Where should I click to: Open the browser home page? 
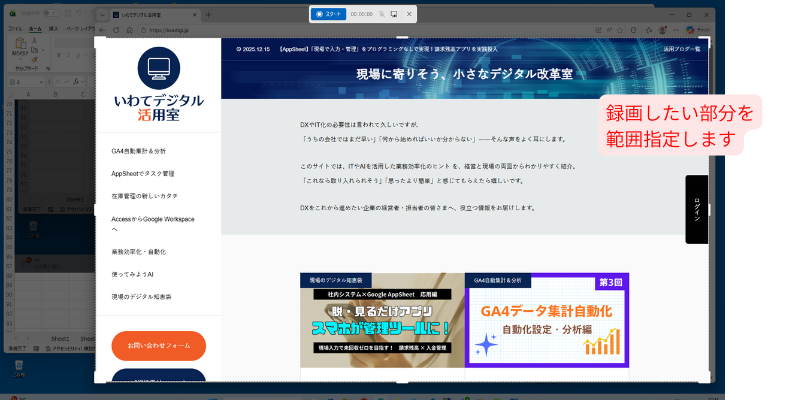tap(130, 30)
